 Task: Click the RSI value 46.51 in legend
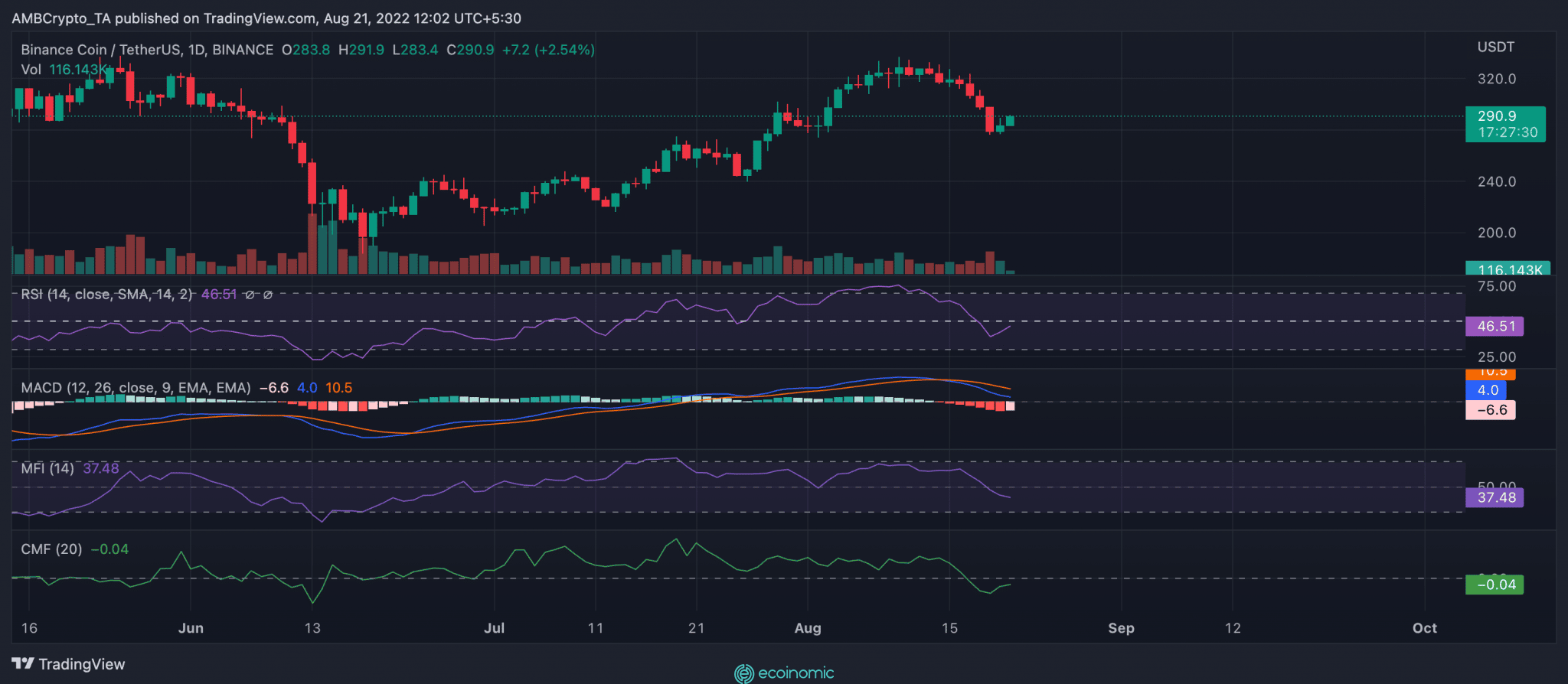(219, 295)
